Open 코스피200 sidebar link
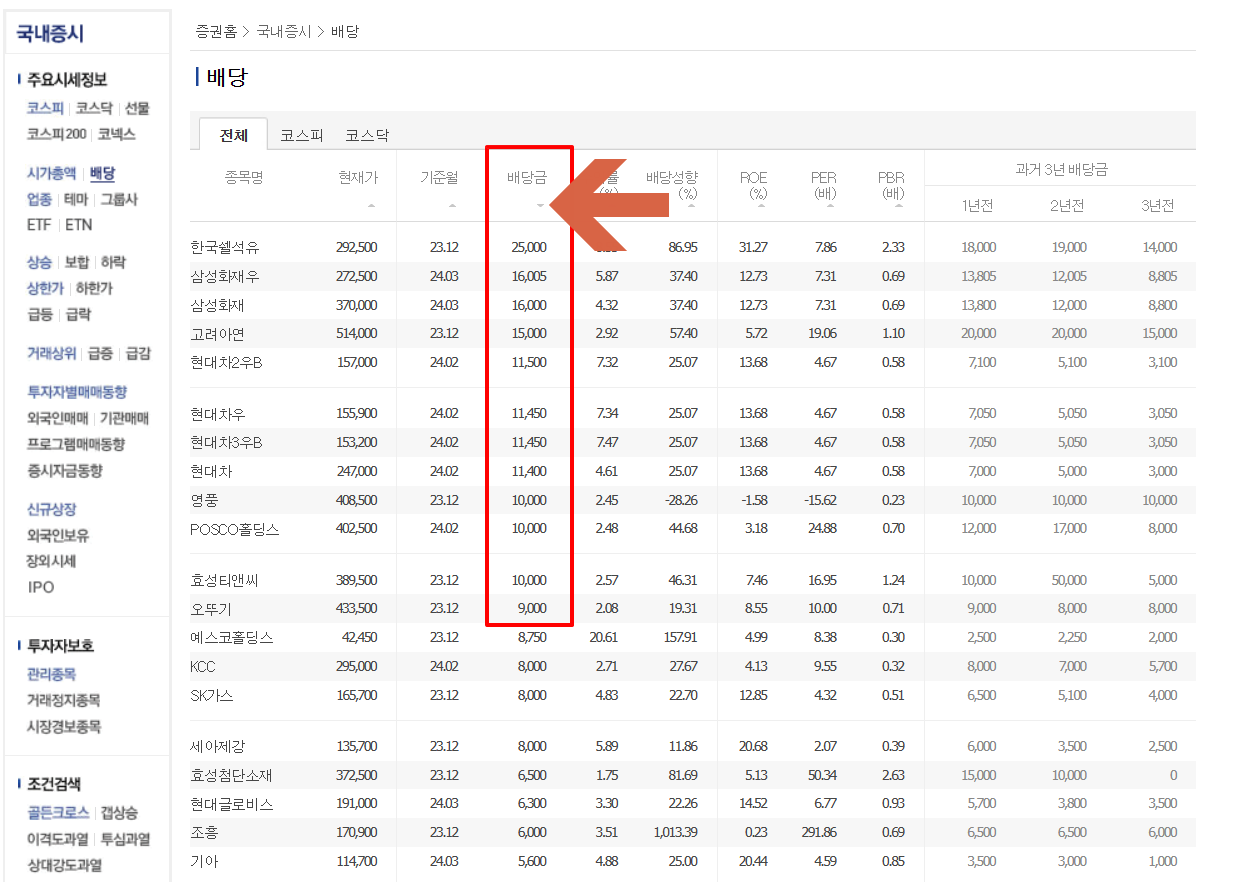The width and height of the screenshot is (1247, 882). point(56,134)
